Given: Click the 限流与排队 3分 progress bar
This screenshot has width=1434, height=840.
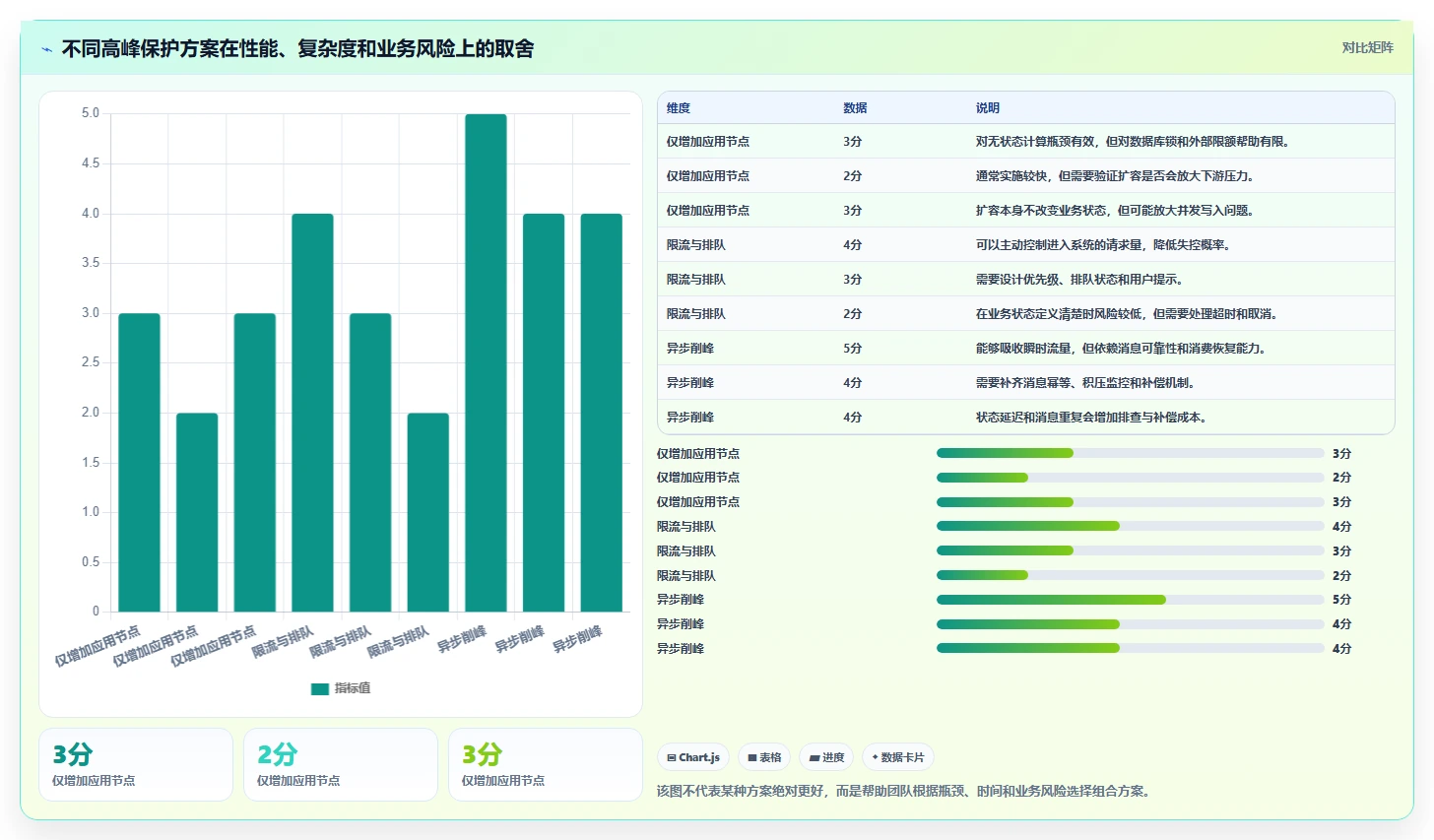Looking at the screenshot, I should pyautogui.click(x=1130, y=550).
